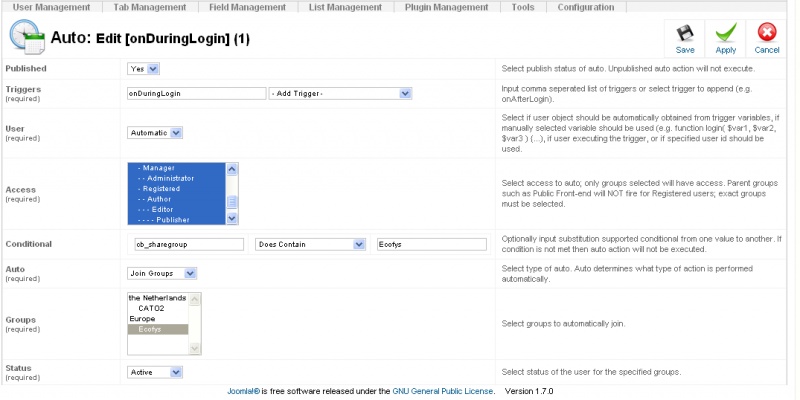Viewport: 800px width, 400px height.
Task: Open the Tools menu
Action: (x=523, y=7)
